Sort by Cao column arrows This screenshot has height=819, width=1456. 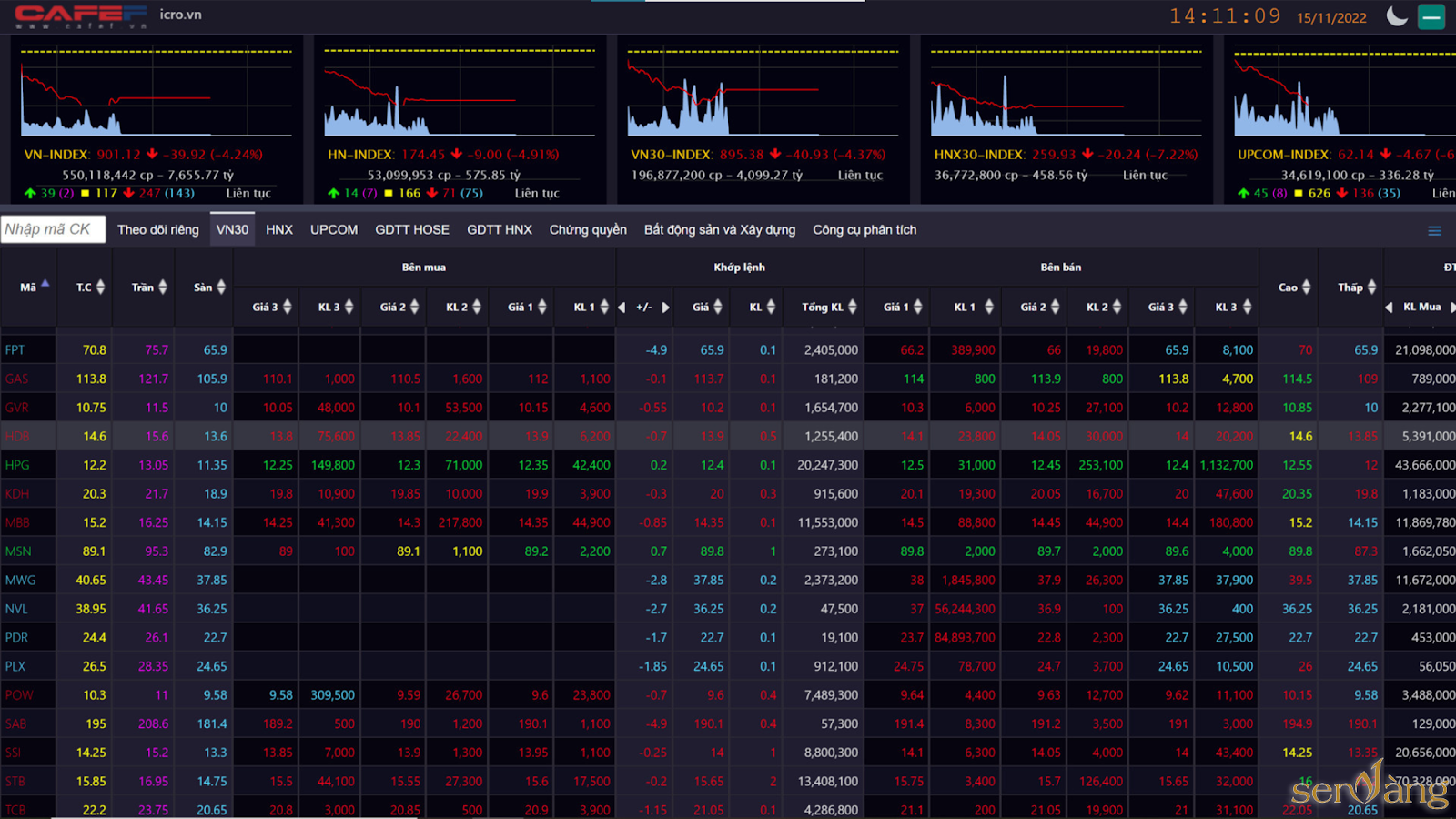pyautogui.click(x=1306, y=287)
